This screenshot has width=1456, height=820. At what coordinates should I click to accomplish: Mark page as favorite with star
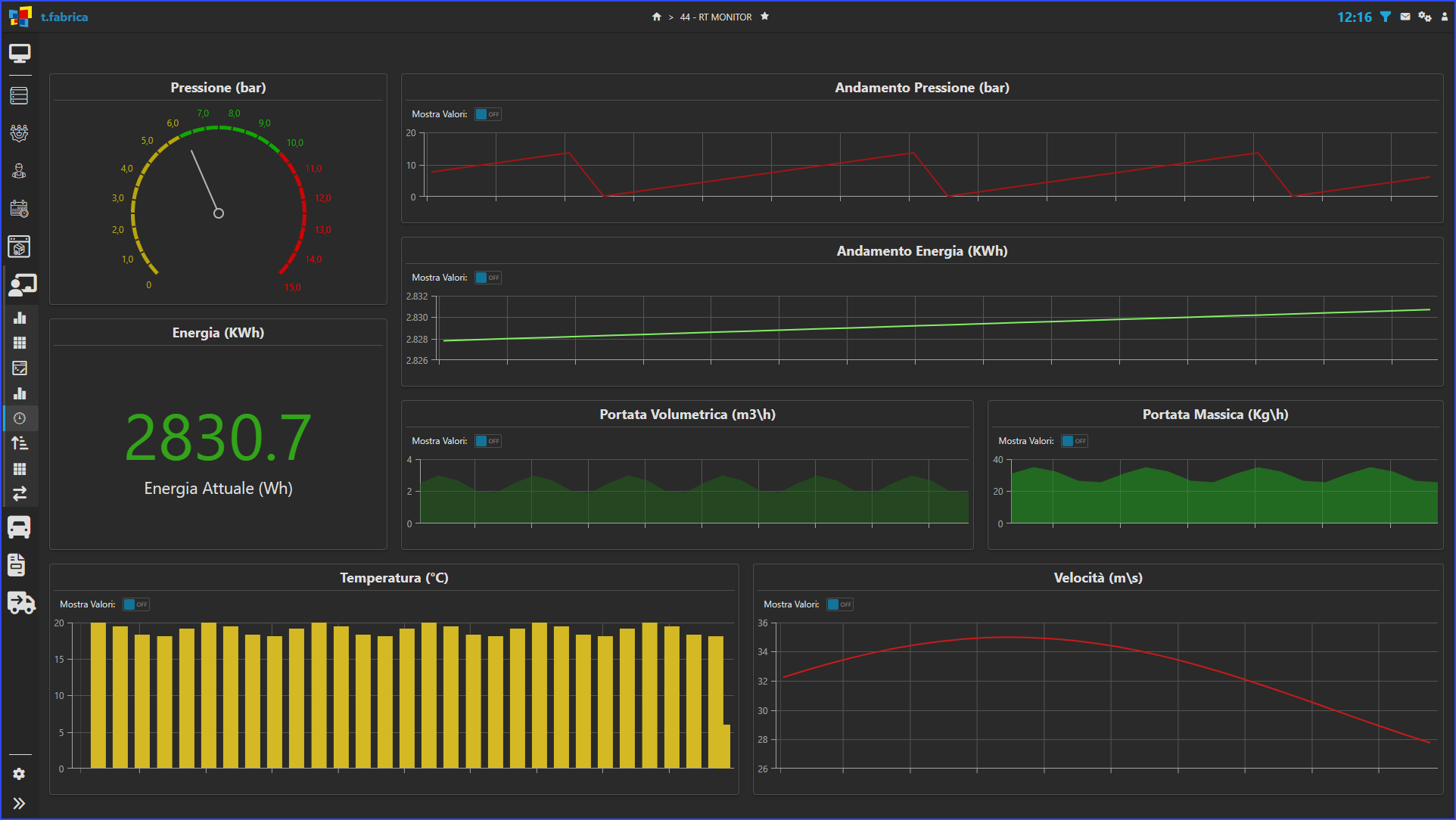coord(764,17)
